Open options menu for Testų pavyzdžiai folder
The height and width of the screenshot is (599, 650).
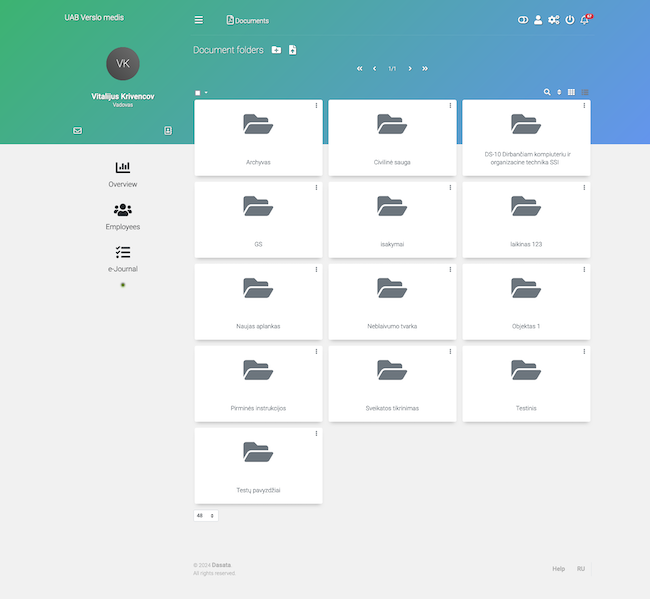tap(316, 434)
